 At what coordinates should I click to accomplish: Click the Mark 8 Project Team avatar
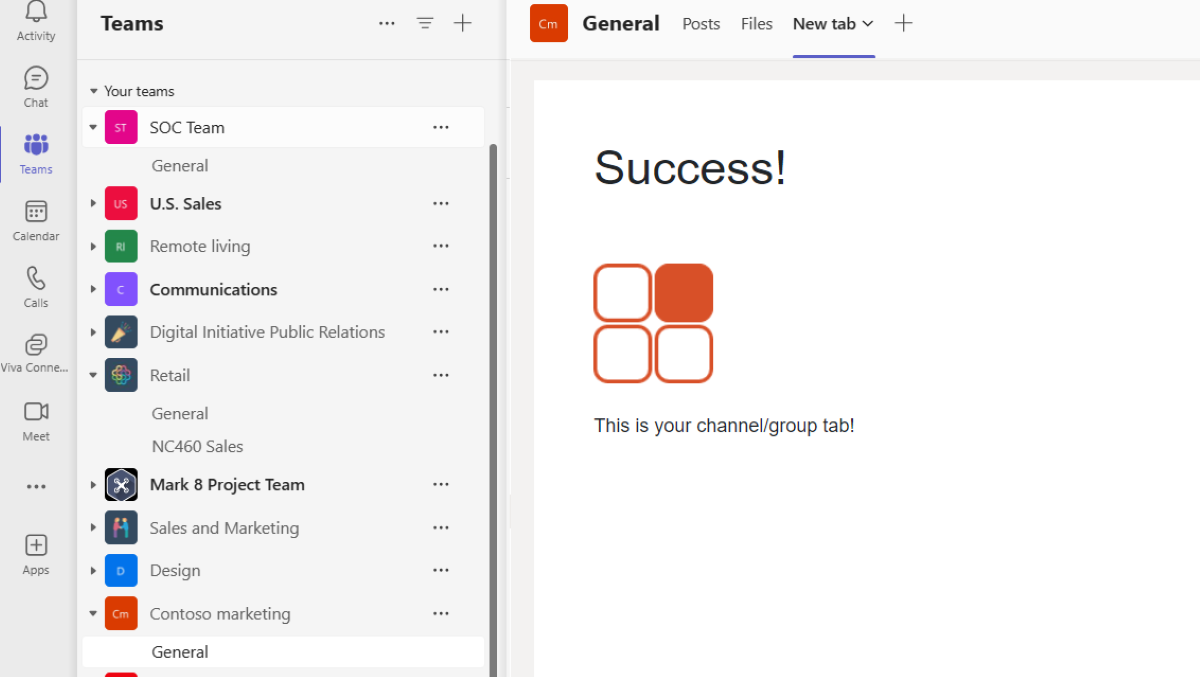[x=121, y=485]
